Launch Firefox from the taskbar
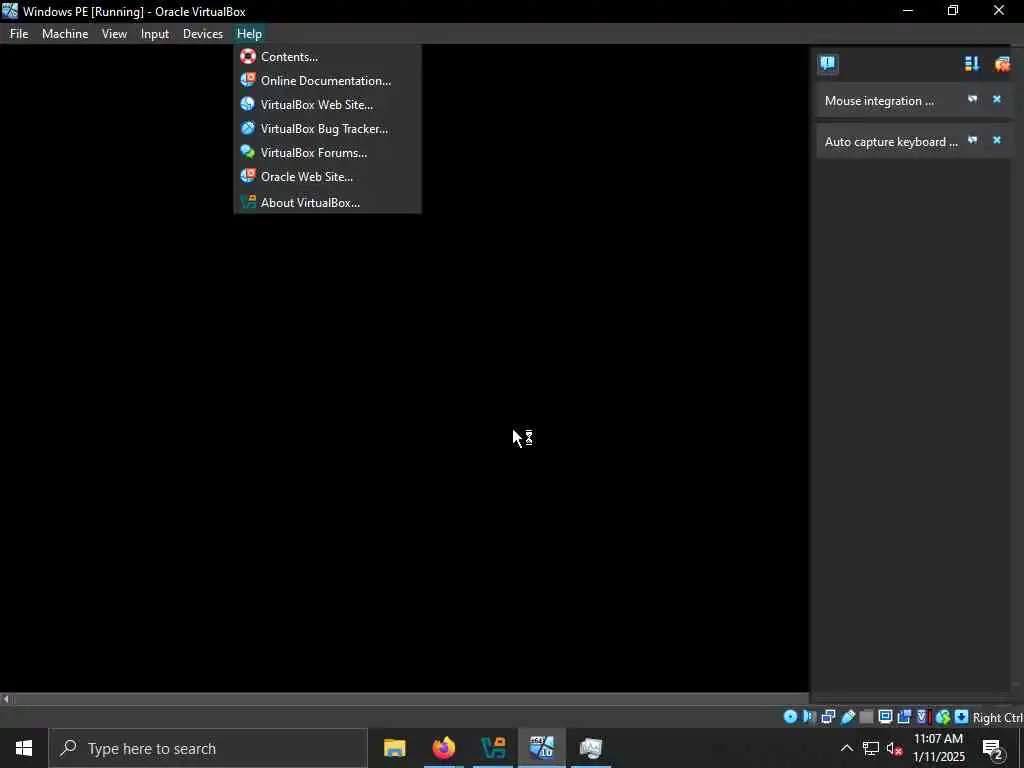The image size is (1024, 768). (444, 748)
